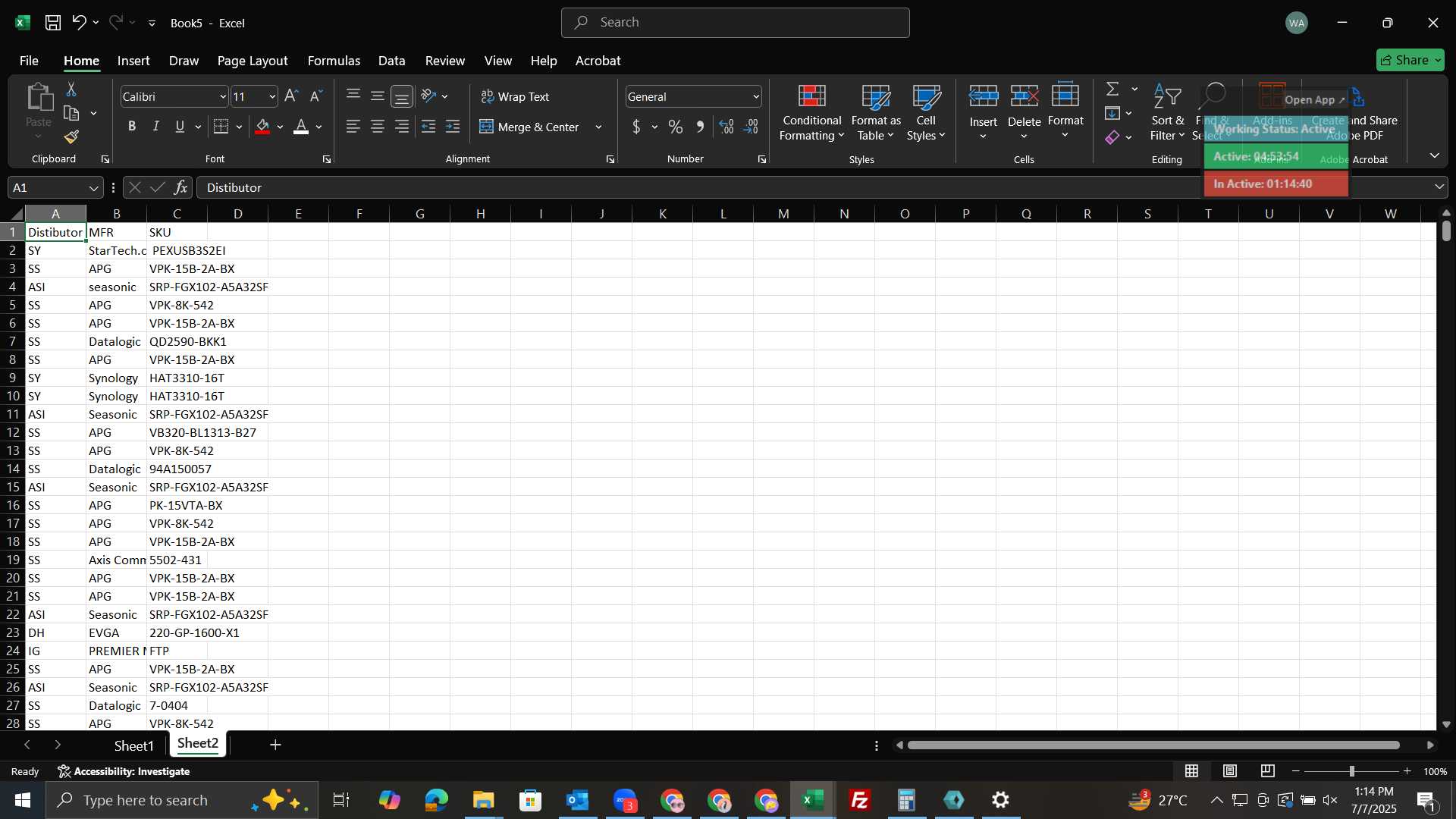Open the General number format dropdown
This screenshot has height=819, width=1456.
pos(756,97)
